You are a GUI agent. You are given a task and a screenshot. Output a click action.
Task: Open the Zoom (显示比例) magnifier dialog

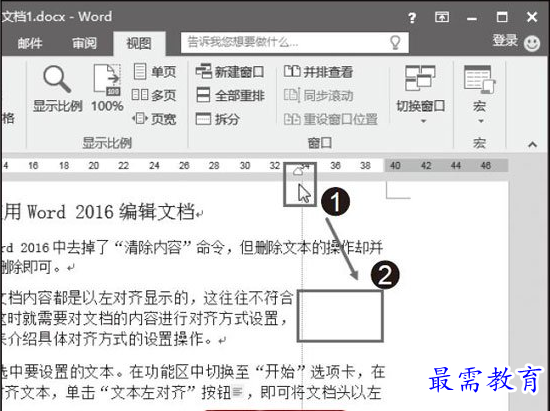[58, 88]
